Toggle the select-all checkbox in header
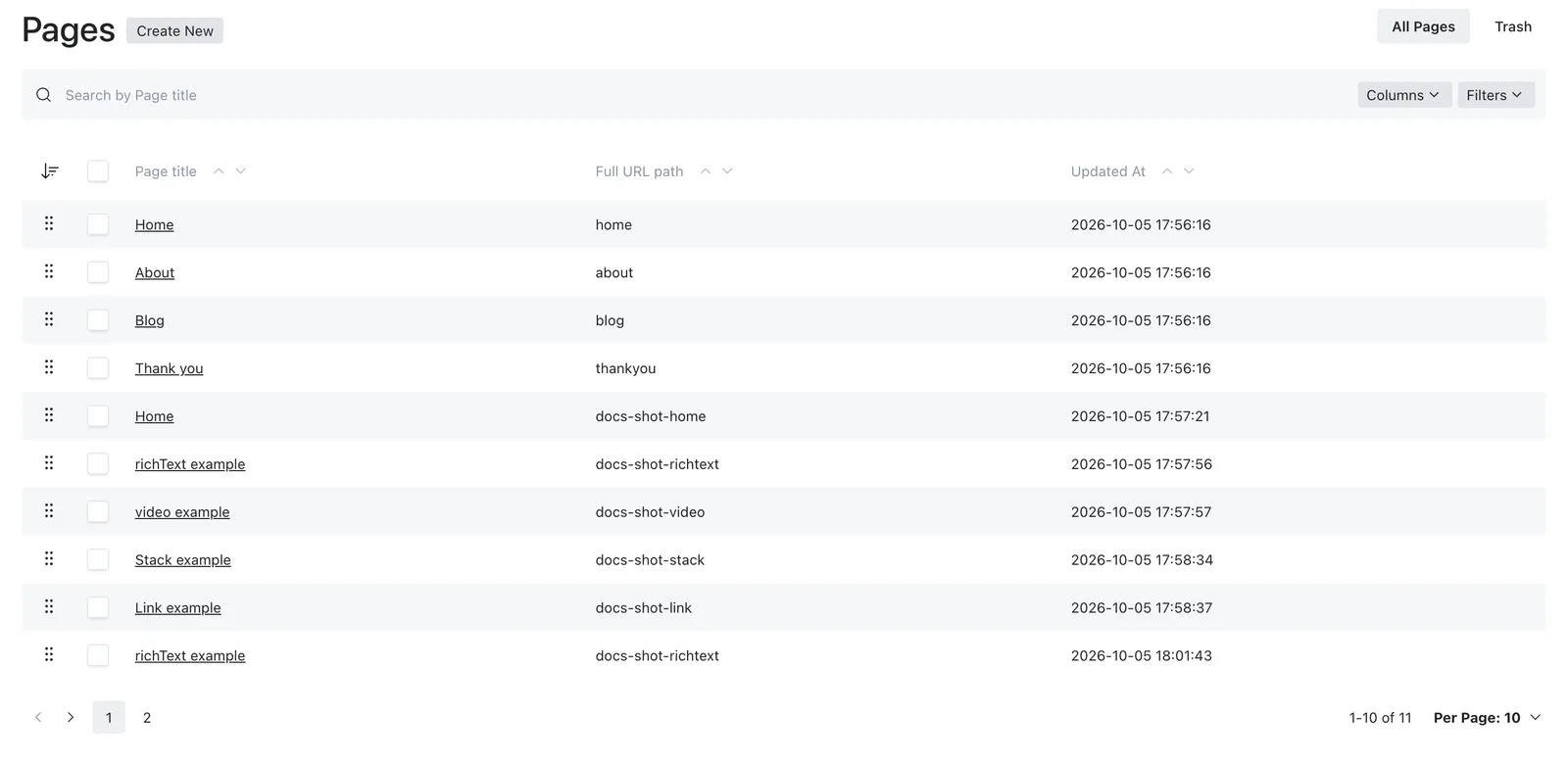Screen dimensions: 1568x764 click(x=98, y=171)
